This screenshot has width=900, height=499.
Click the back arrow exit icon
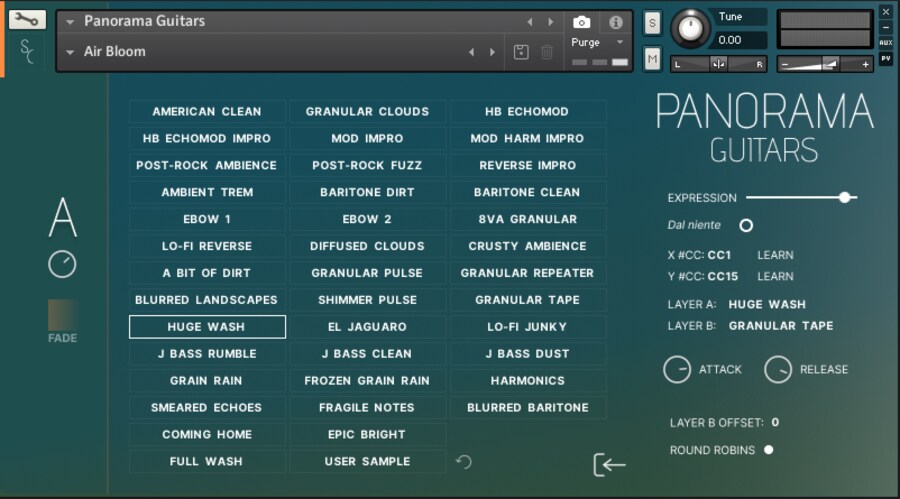coord(609,464)
